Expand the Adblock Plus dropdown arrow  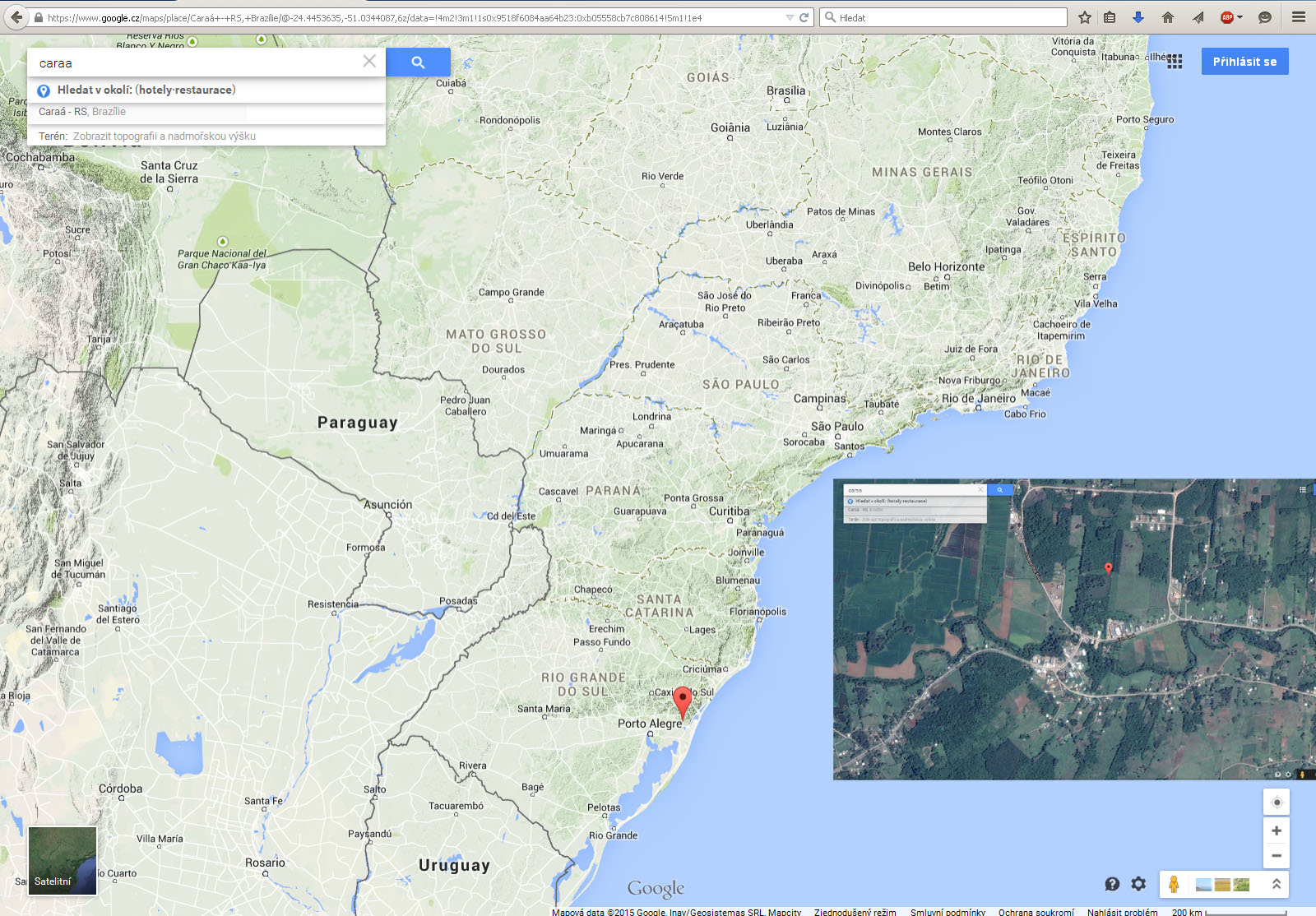click(1240, 17)
